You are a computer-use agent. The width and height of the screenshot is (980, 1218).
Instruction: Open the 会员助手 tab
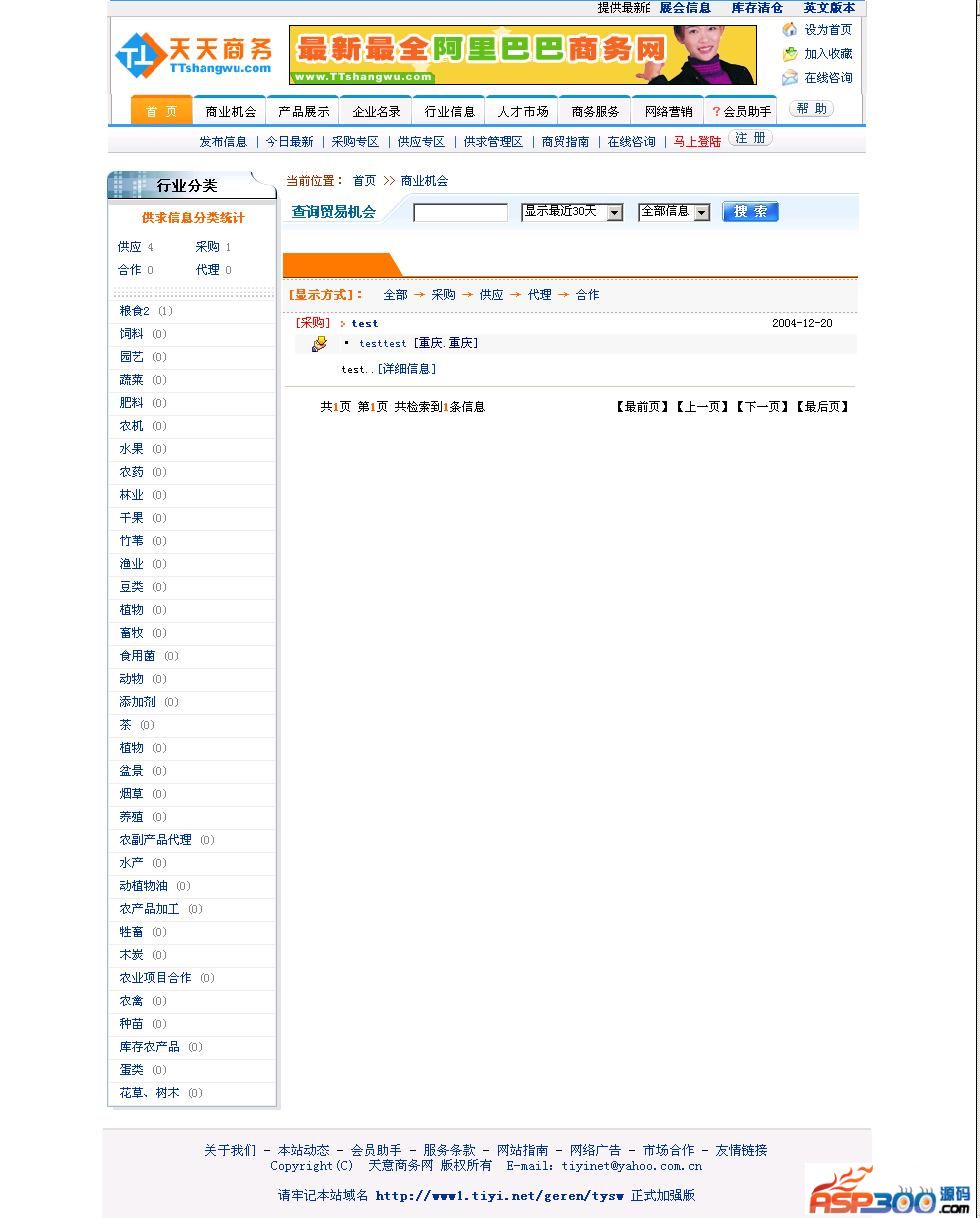point(741,111)
